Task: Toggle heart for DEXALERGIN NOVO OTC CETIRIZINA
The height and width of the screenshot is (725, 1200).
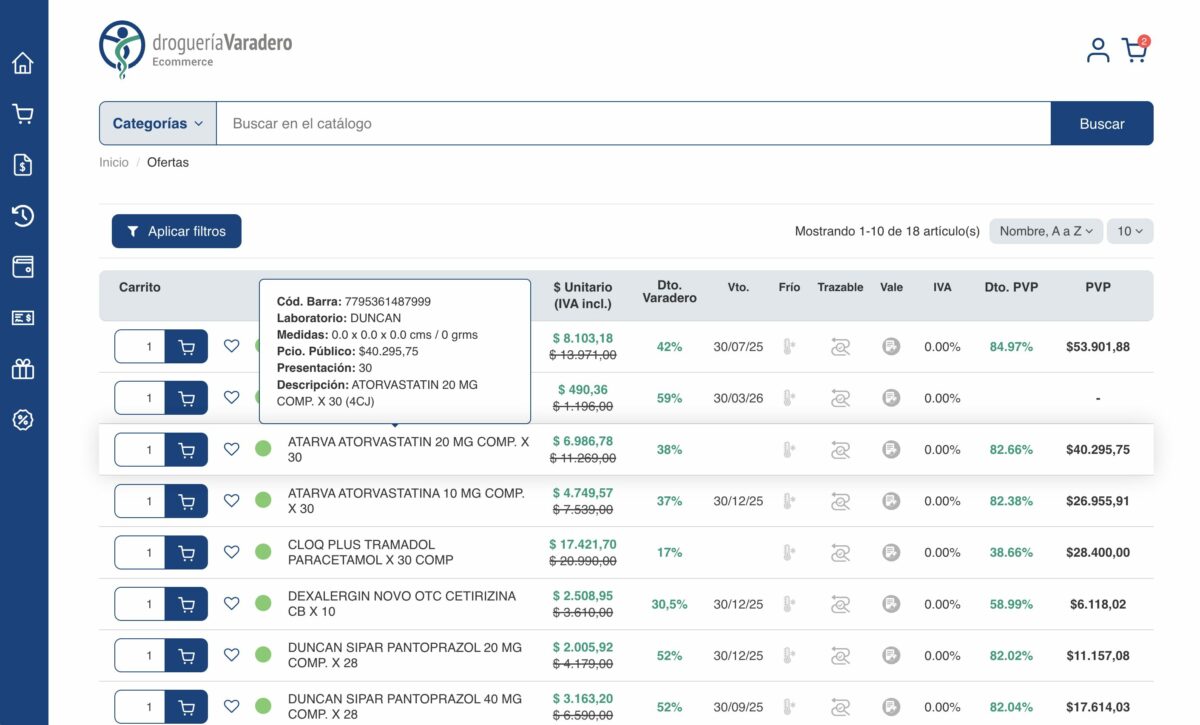Action: pyautogui.click(x=231, y=604)
